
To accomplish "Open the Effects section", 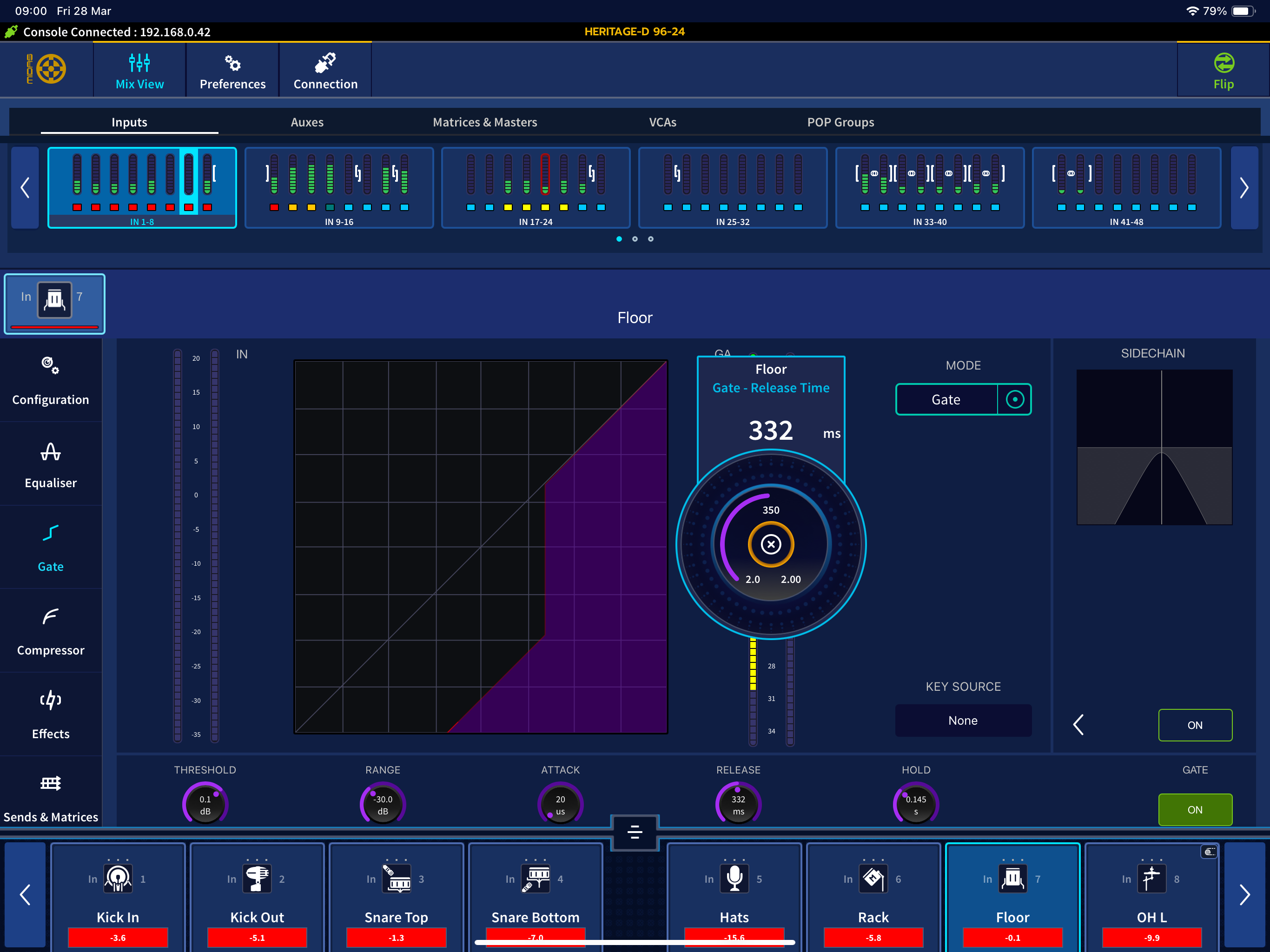I will coord(51,715).
